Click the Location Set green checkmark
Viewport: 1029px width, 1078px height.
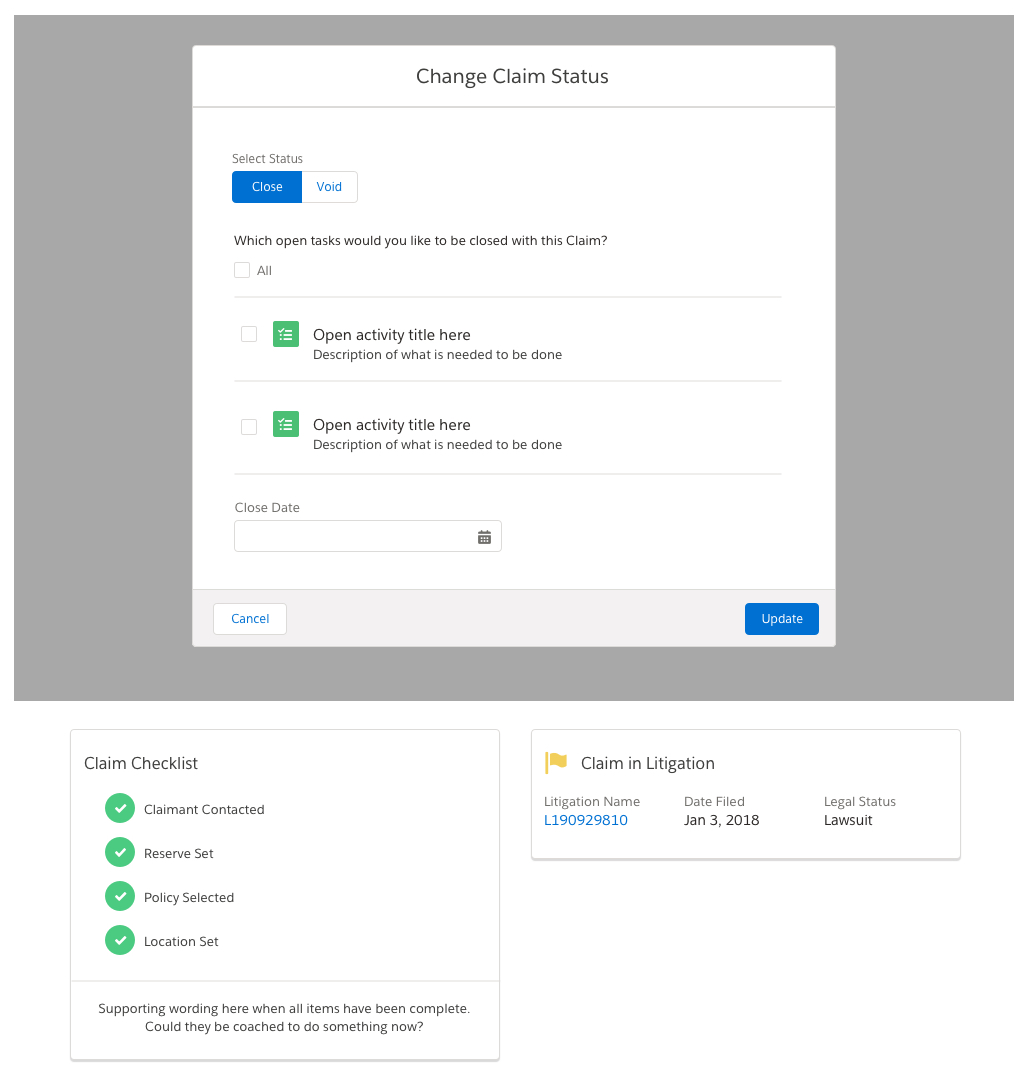120,940
